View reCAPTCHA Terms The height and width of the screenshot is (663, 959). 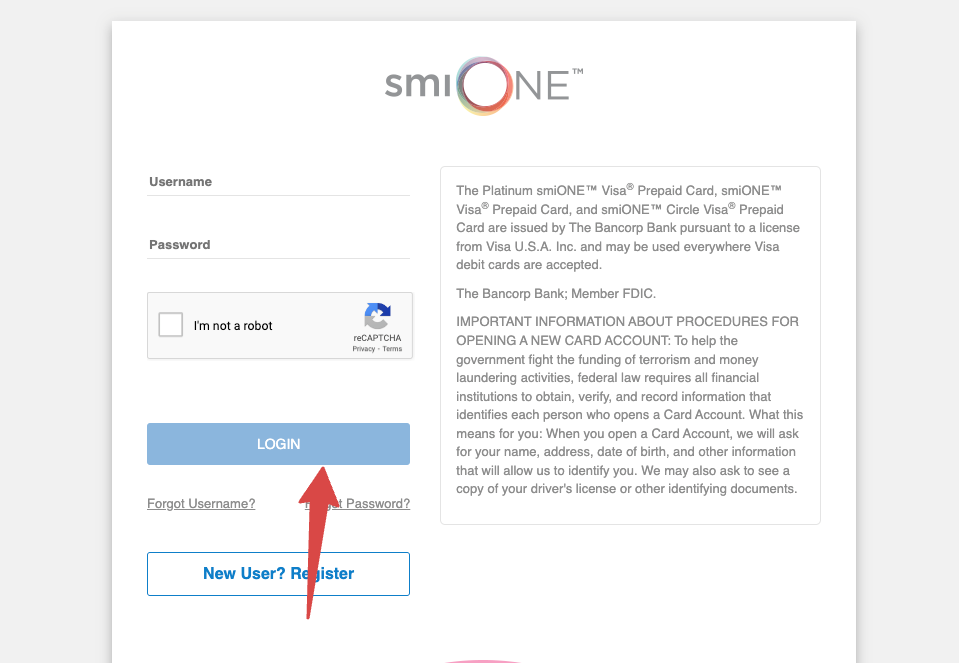[x=393, y=348]
